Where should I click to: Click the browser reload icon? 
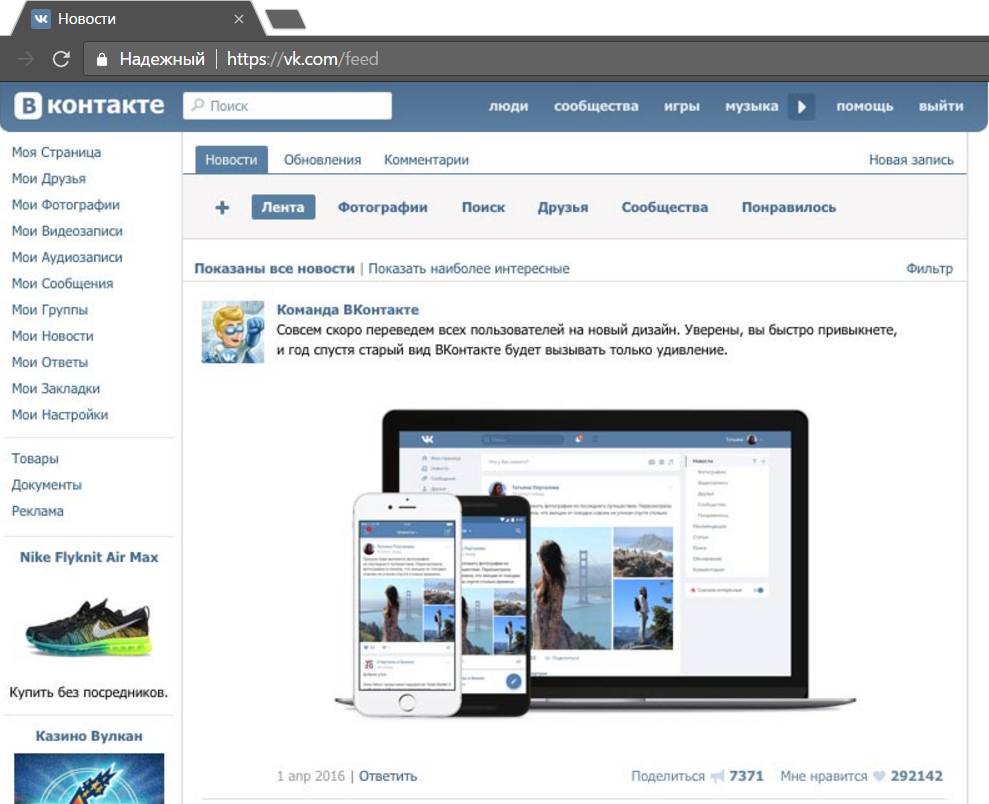coord(61,59)
